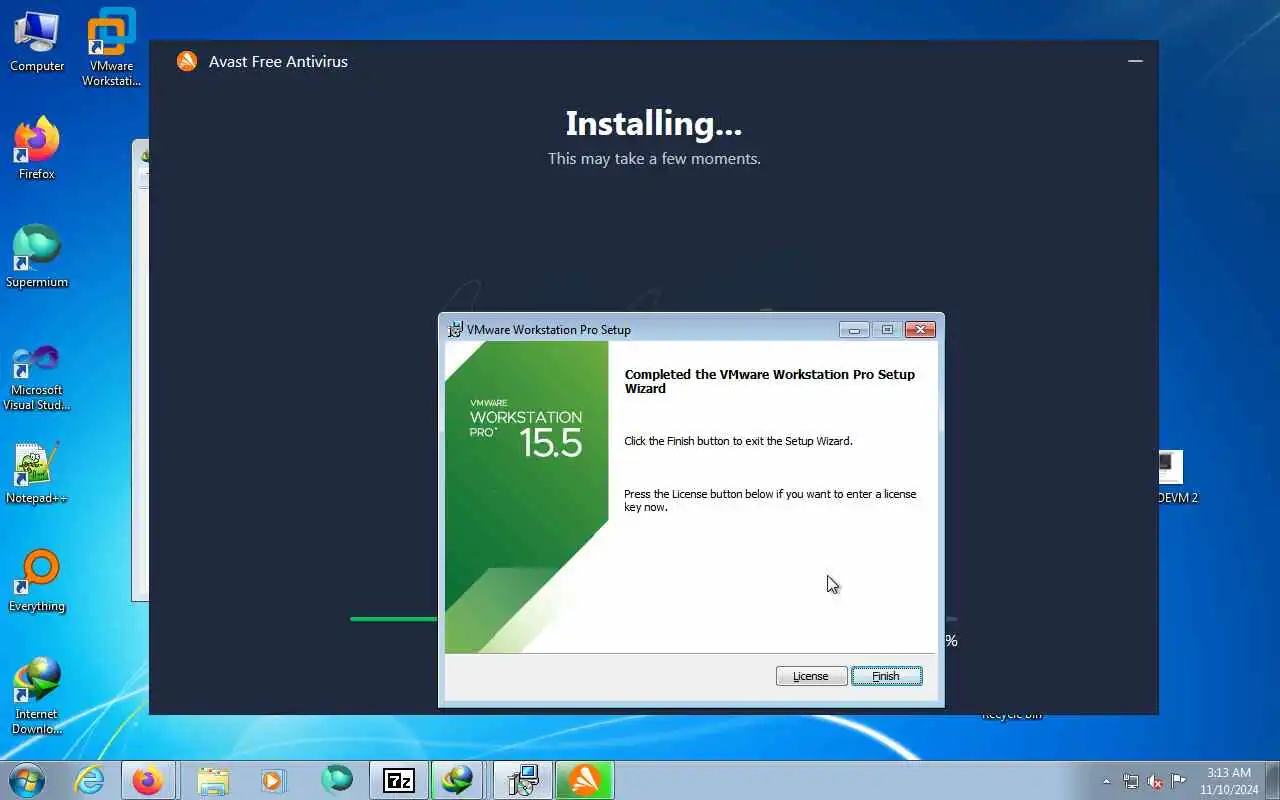Switch to Firefox in the taskbar

click(148, 780)
